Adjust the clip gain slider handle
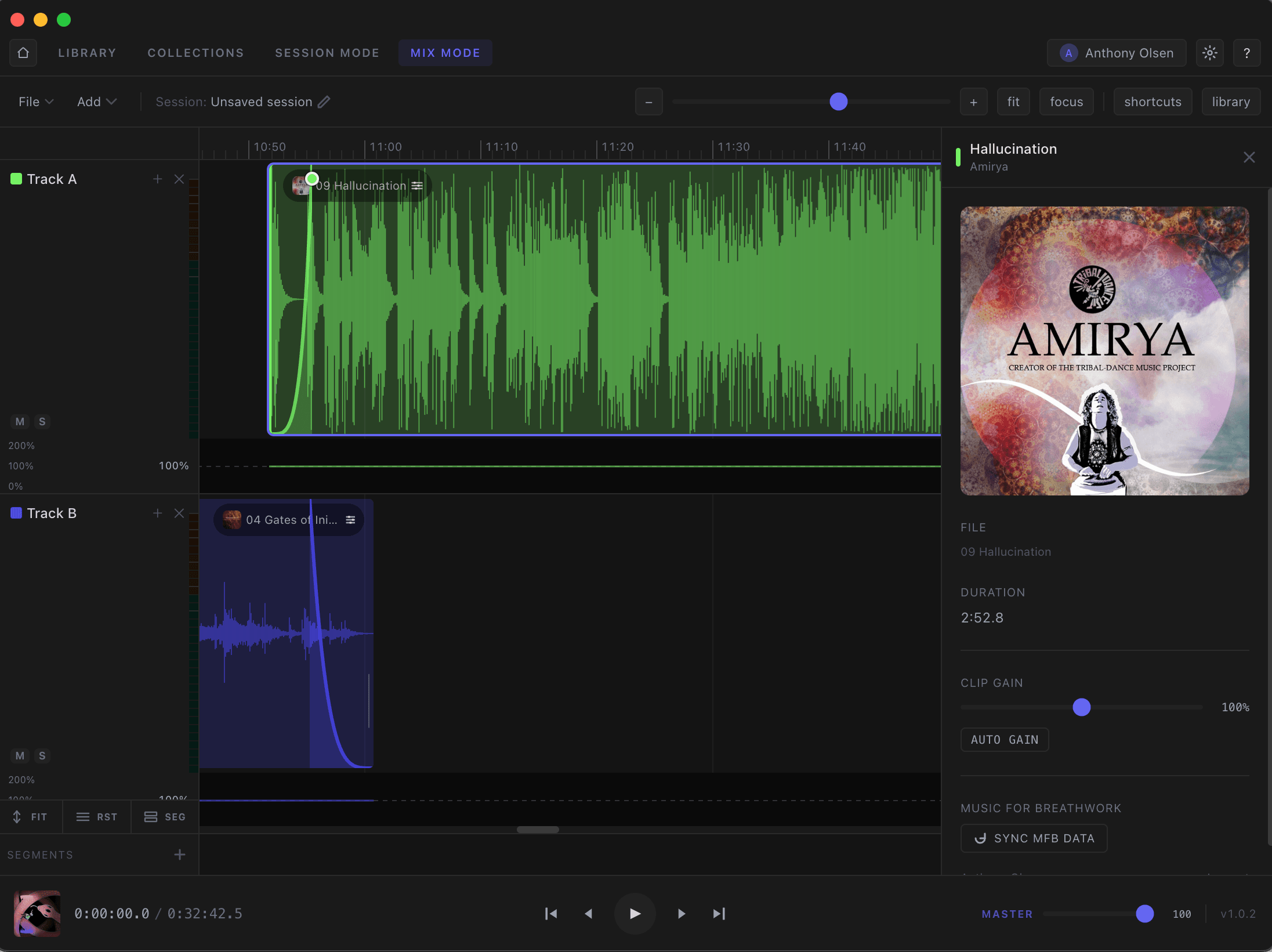This screenshot has width=1272, height=952. pos(1082,707)
